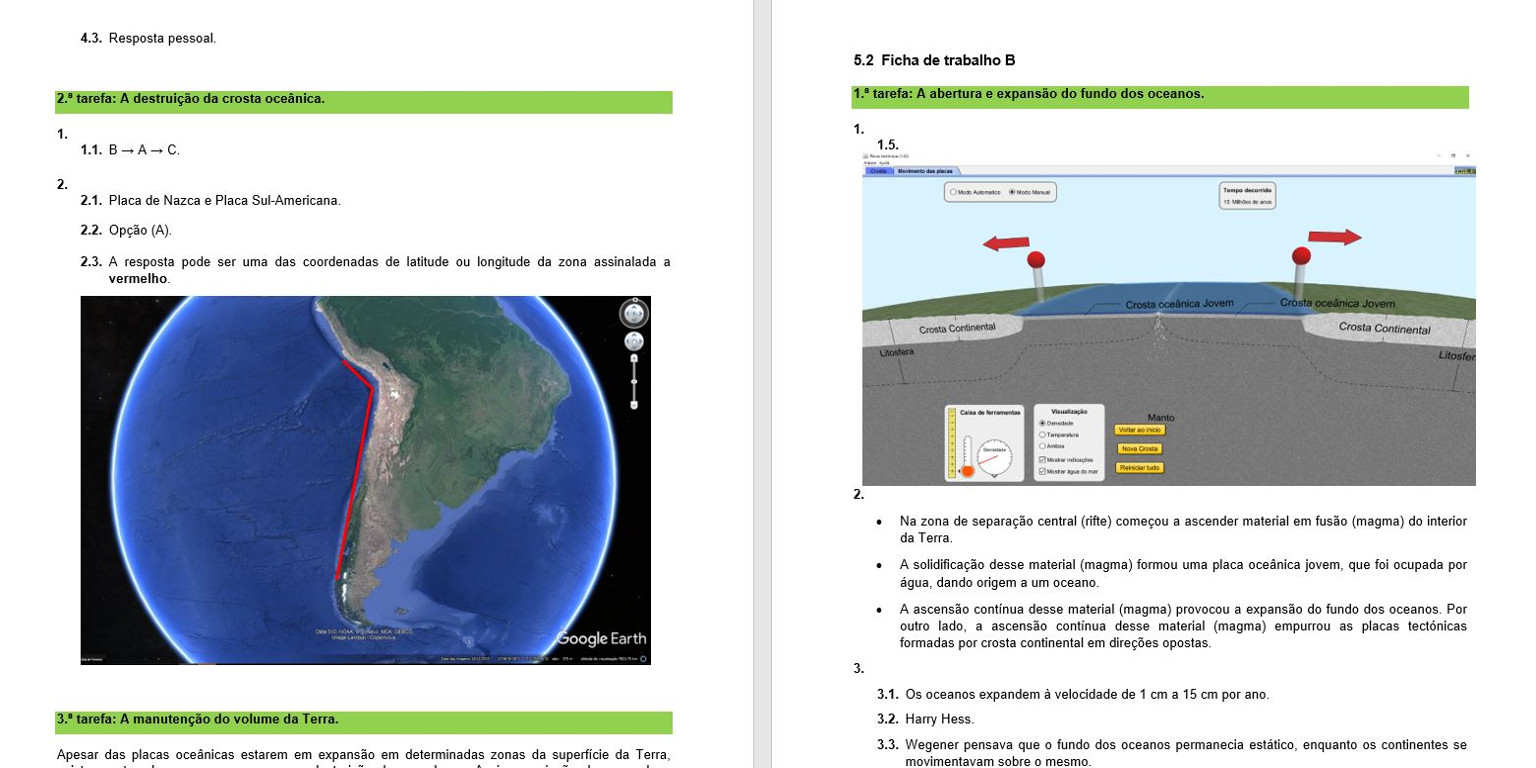Click the Manto label in the simulation
Screen dimensions: 1536x768
1161,417
